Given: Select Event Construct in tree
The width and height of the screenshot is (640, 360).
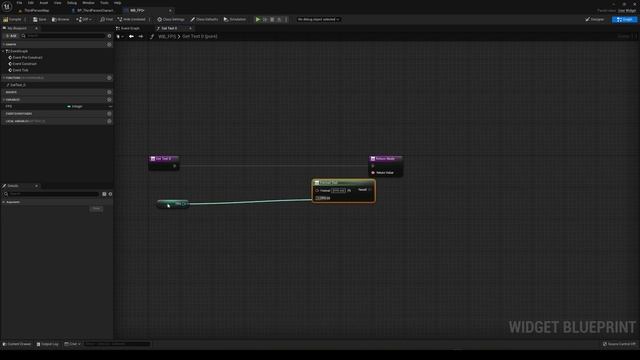Looking at the screenshot, I should 24,64.
